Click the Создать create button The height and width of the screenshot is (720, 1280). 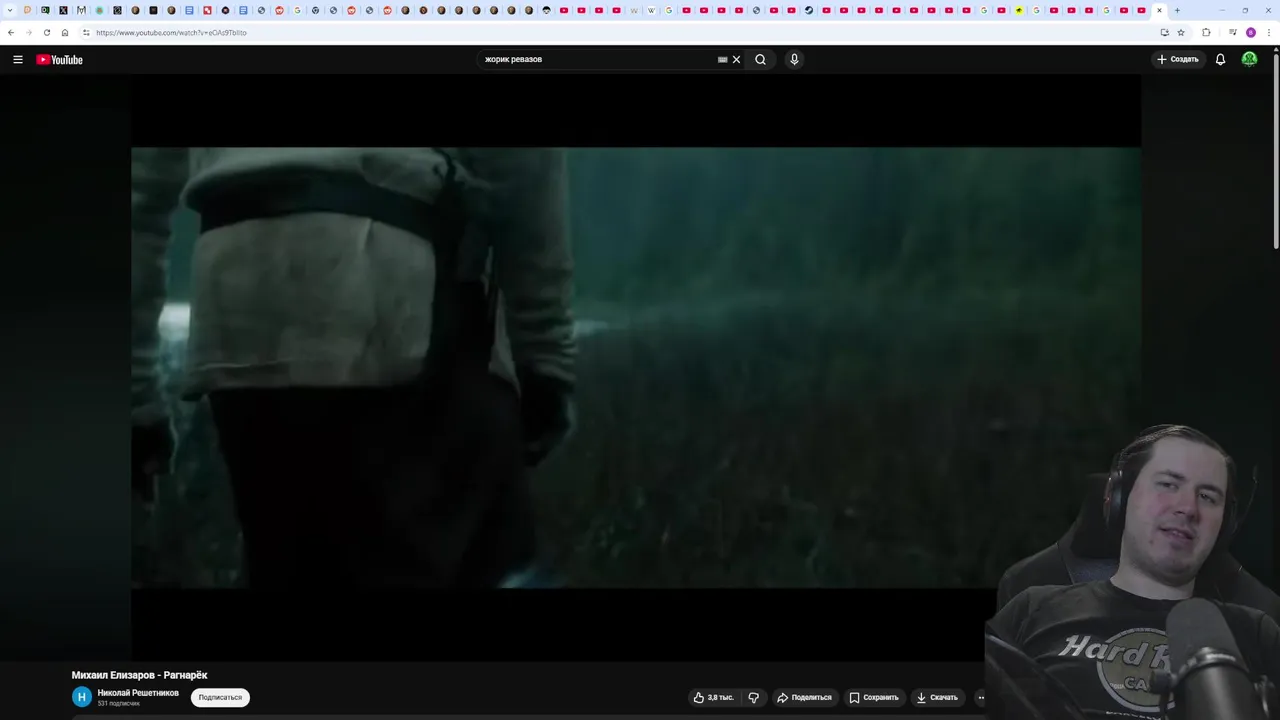click(x=1178, y=59)
